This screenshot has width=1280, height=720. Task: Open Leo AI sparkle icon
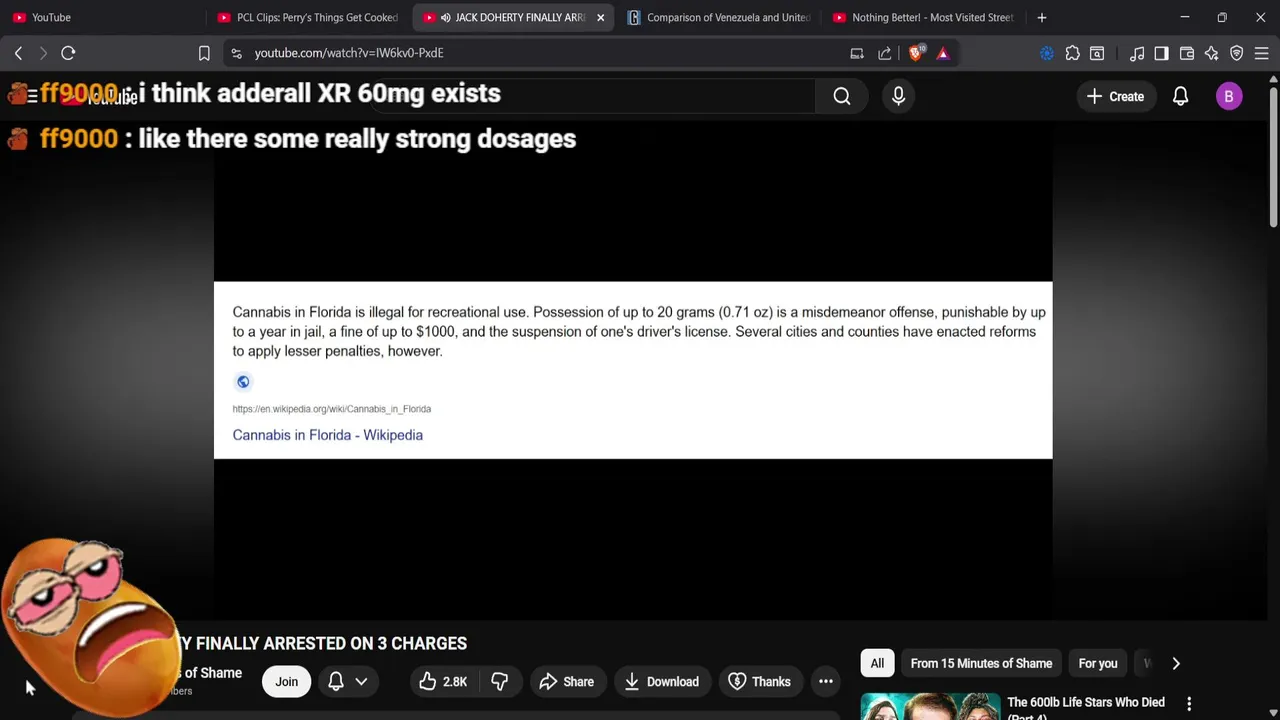pyautogui.click(x=1211, y=53)
